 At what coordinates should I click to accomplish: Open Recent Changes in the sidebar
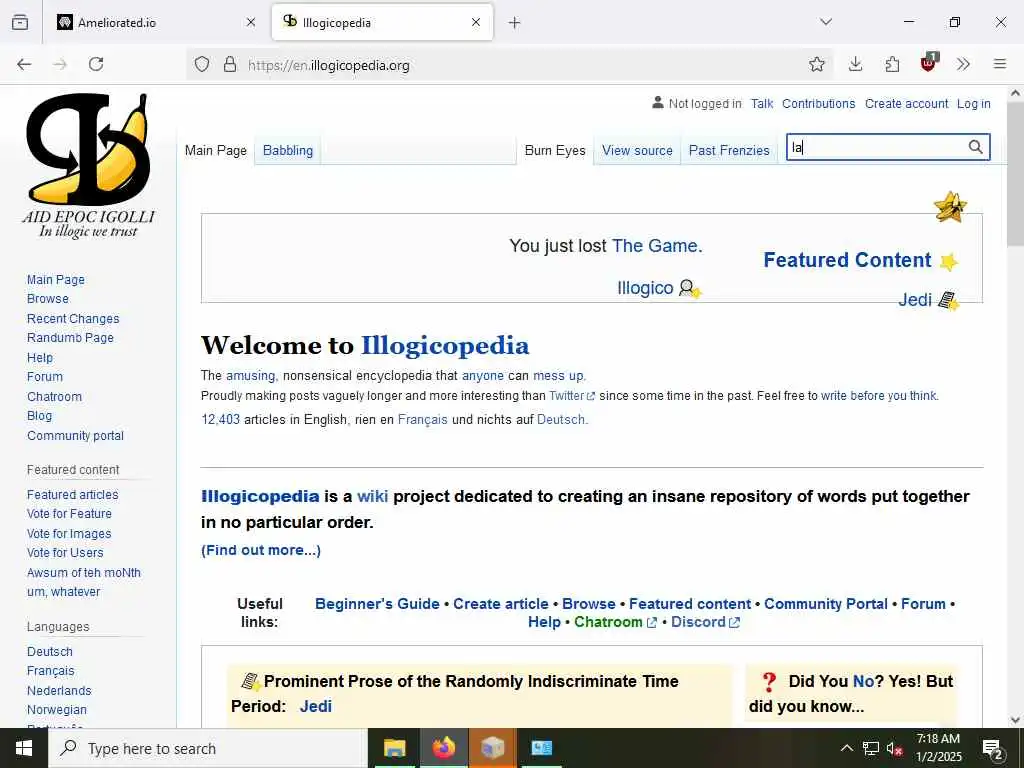(x=73, y=319)
